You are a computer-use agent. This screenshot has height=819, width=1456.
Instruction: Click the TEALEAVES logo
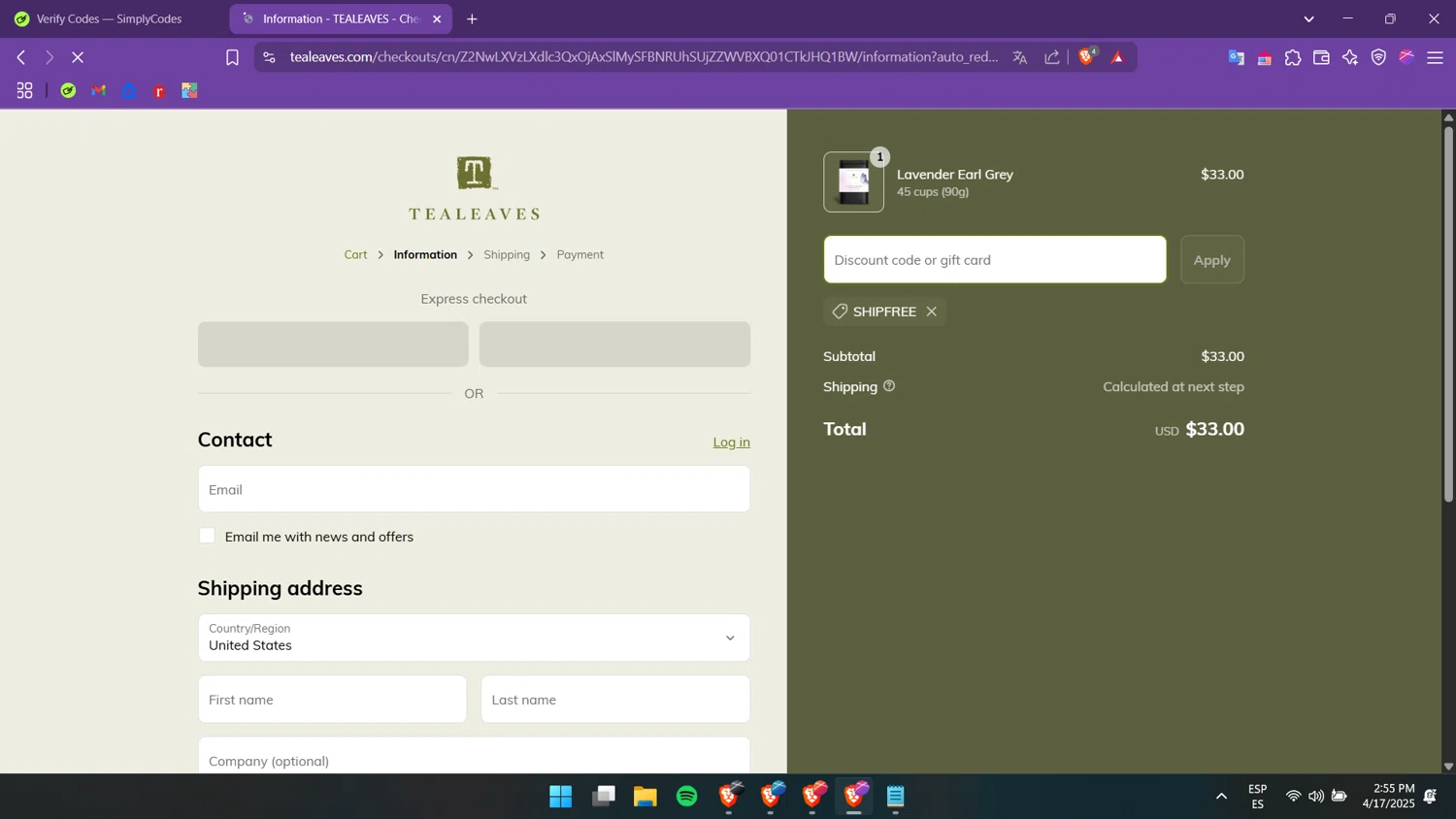474,188
